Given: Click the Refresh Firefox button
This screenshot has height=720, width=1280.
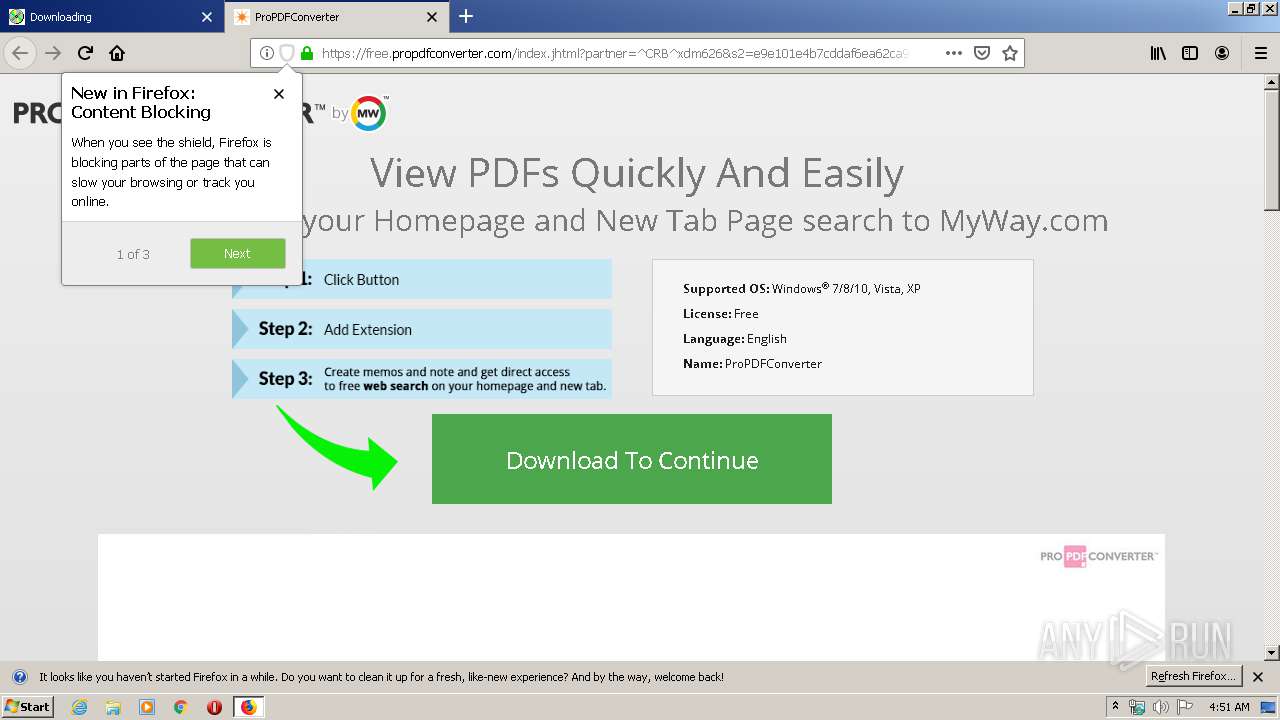Looking at the screenshot, I should (x=1193, y=676).
